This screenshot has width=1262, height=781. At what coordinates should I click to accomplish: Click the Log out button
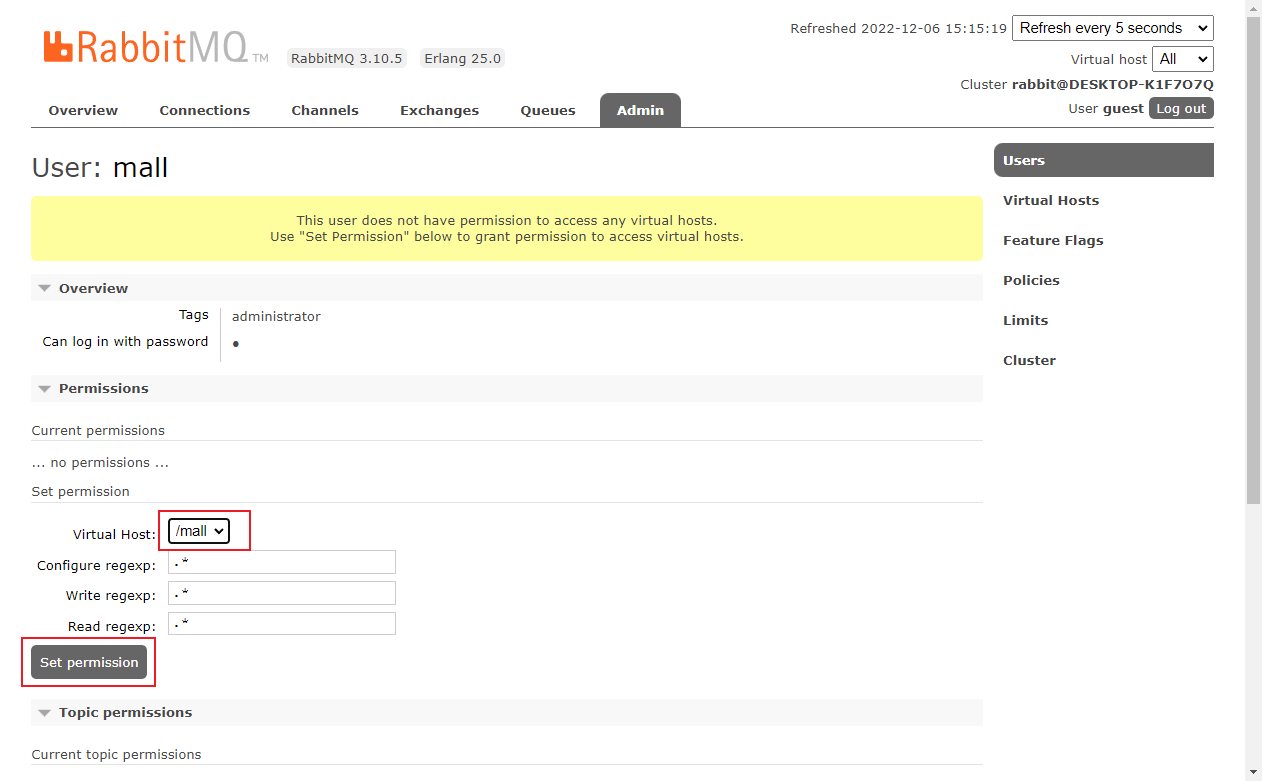(1181, 108)
